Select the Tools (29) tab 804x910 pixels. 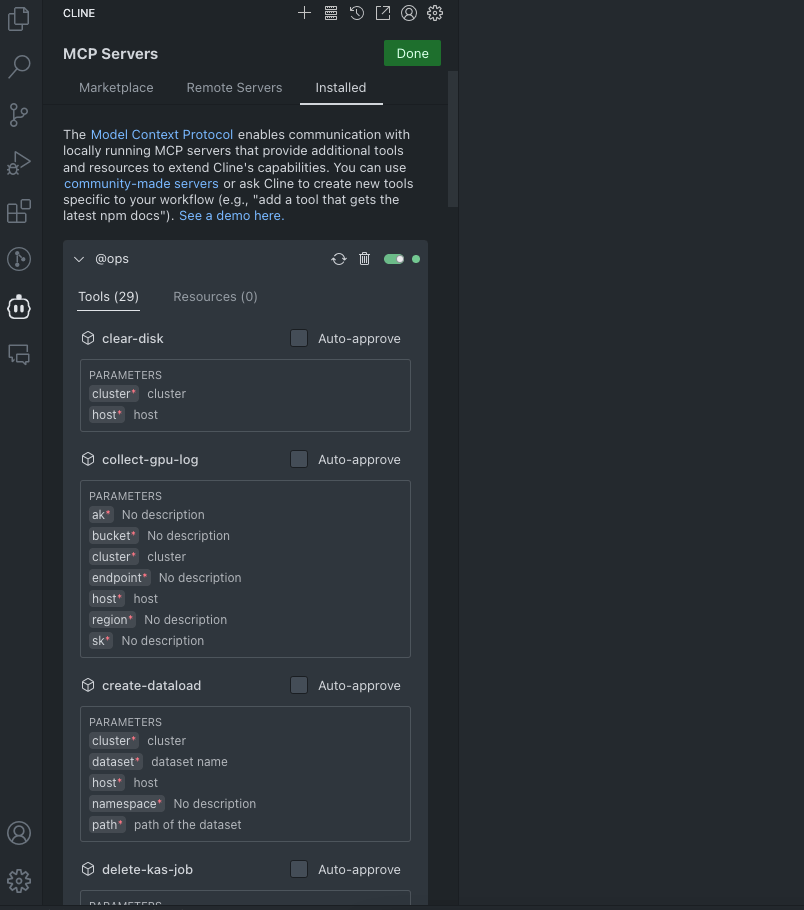pyautogui.click(x=109, y=297)
